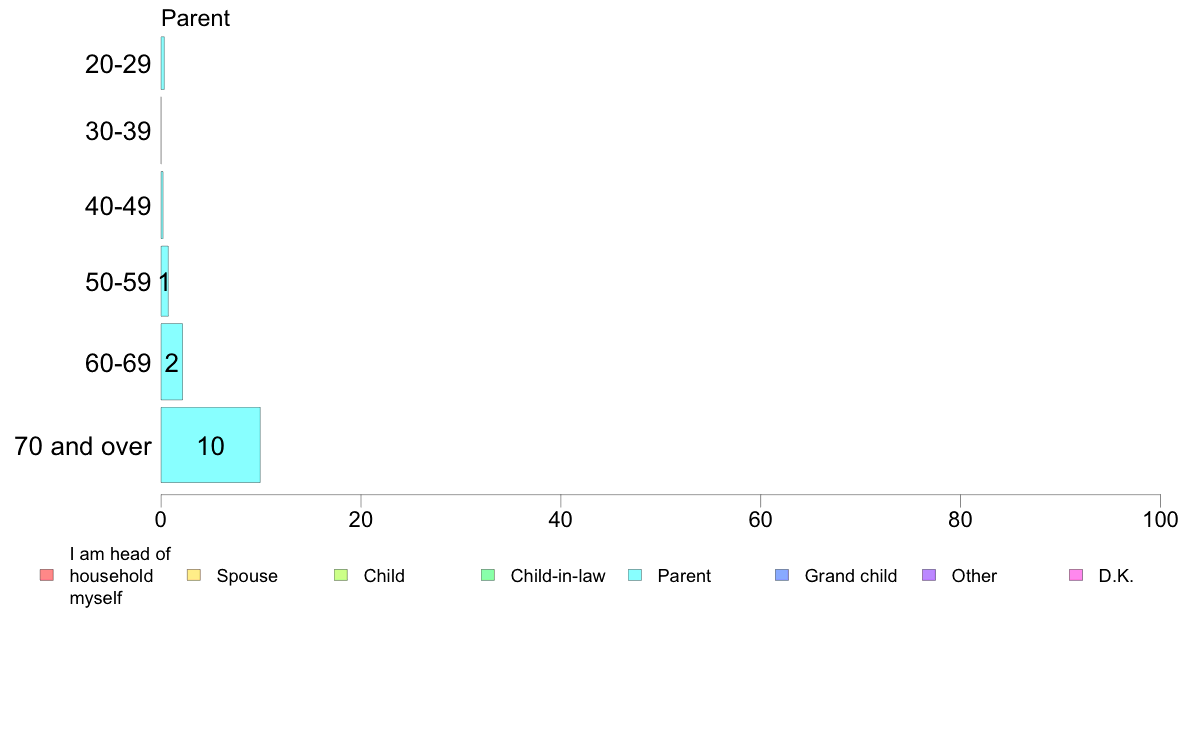Select the 60-69 bar labeled 2
Viewport: 1188px width, 736px height.
(171, 362)
